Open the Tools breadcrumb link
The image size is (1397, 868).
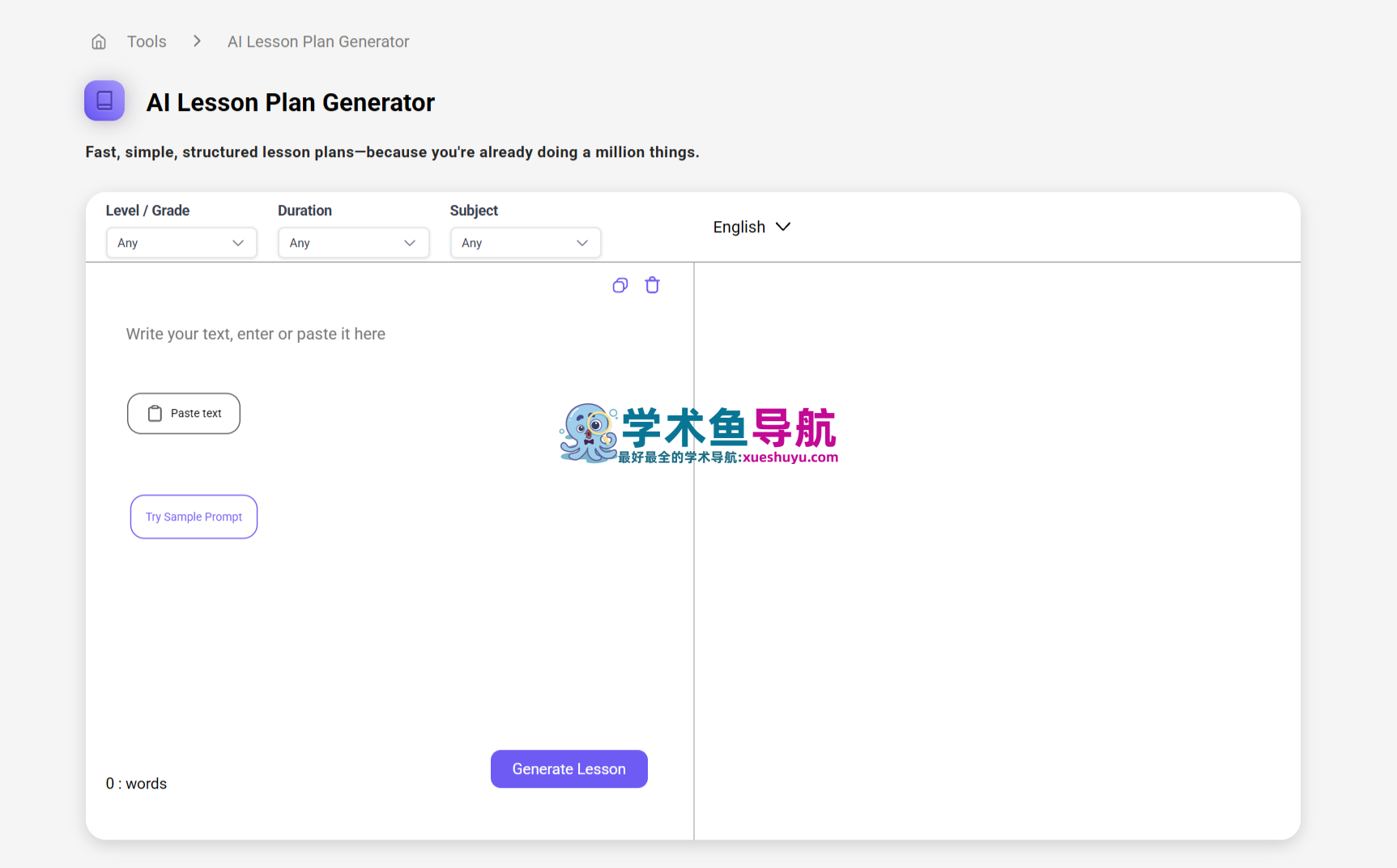(x=147, y=41)
